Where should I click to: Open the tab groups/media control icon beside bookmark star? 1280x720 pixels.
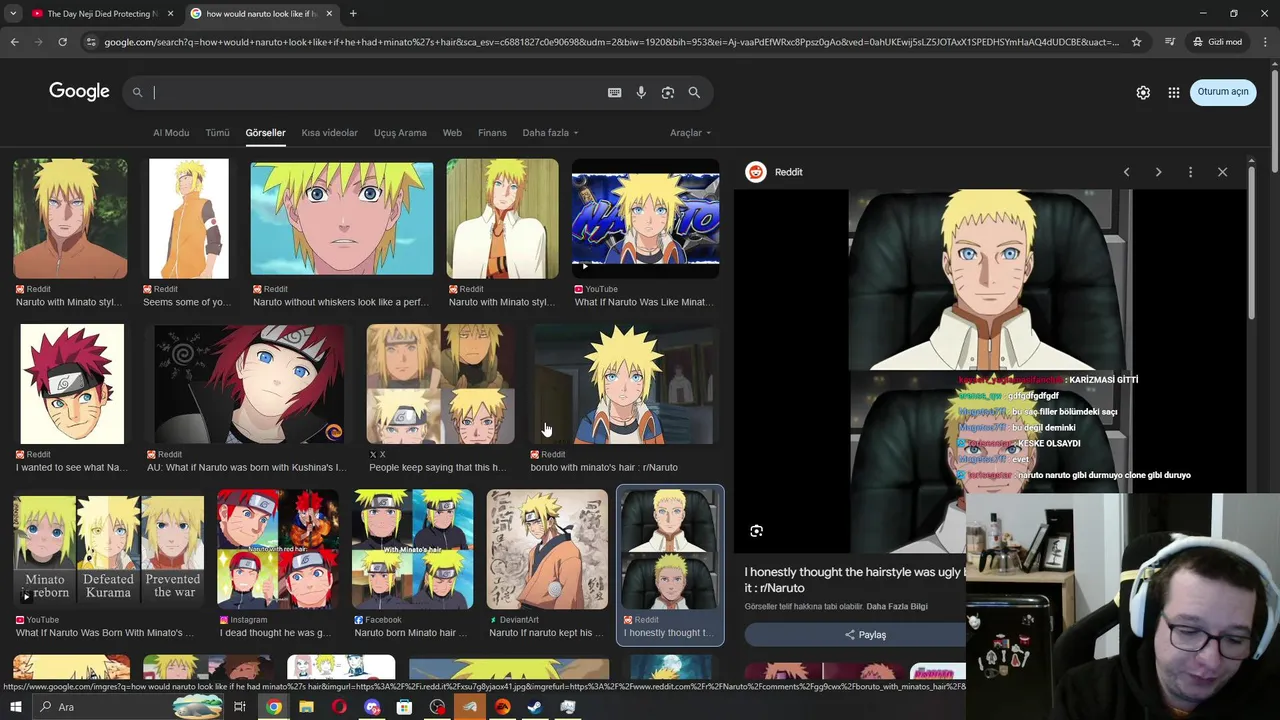(x=1170, y=42)
